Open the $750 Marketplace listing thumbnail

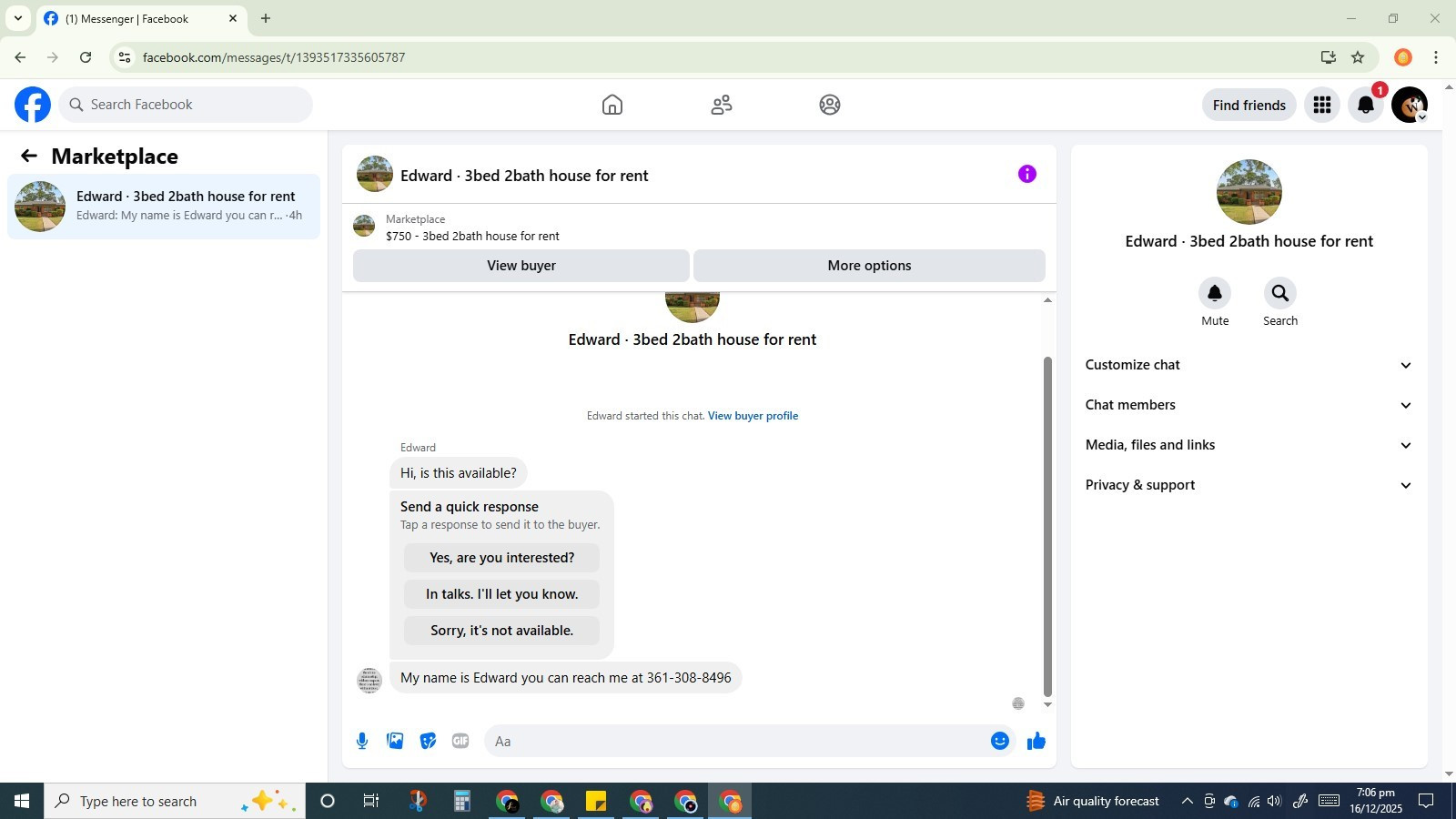[364, 226]
